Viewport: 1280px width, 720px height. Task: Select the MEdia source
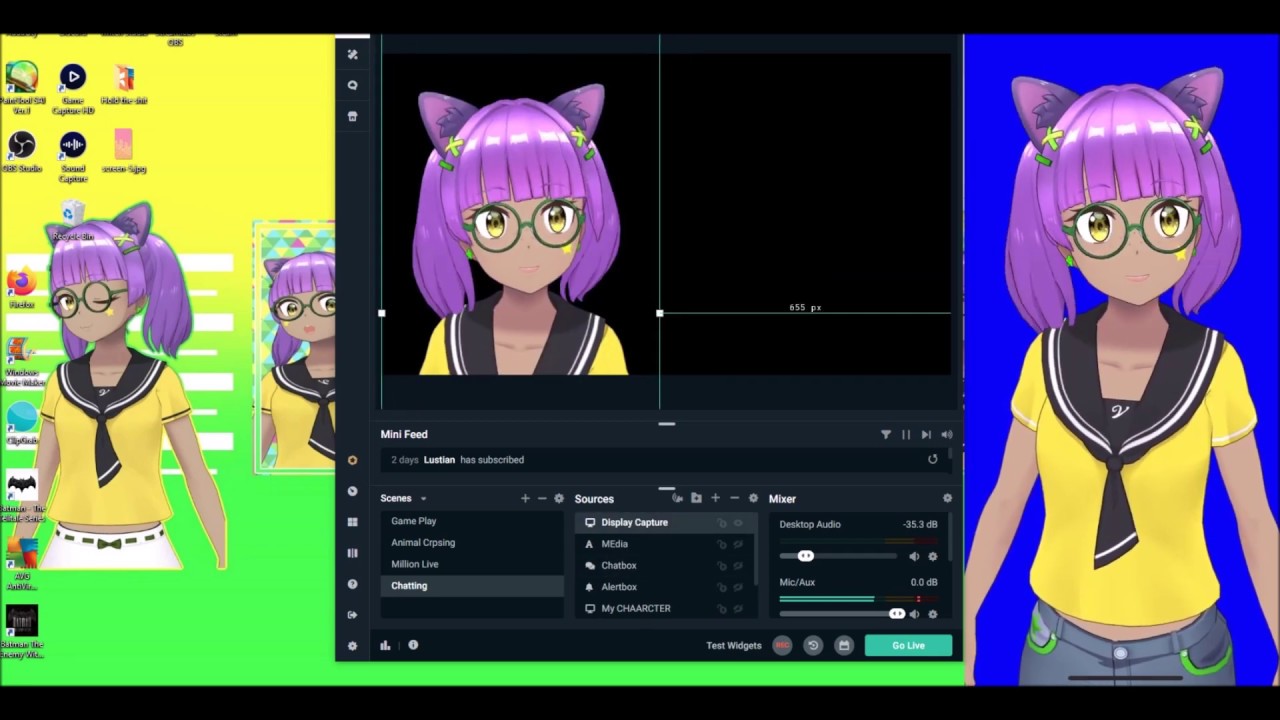(664, 544)
